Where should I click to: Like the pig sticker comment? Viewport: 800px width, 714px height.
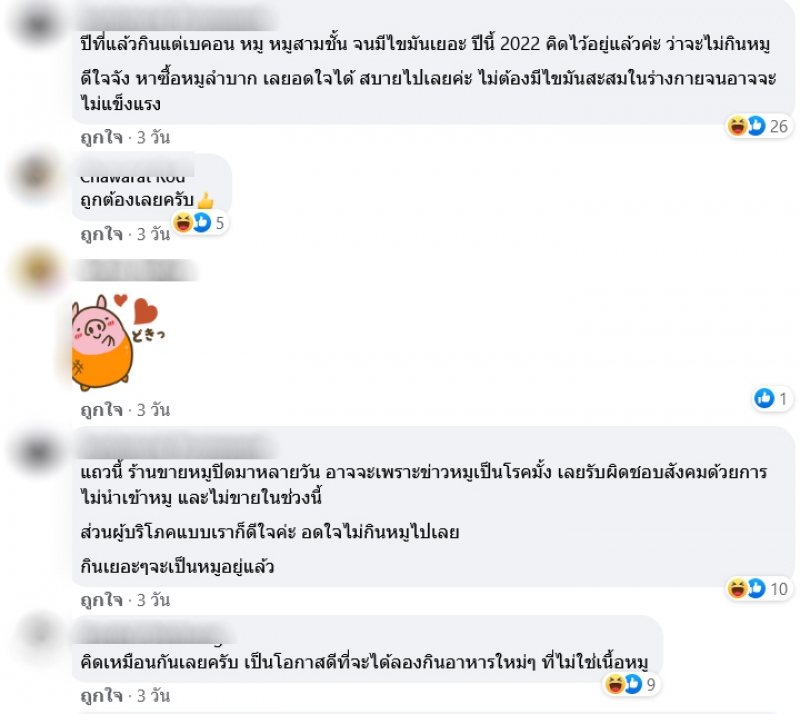tap(102, 410)
